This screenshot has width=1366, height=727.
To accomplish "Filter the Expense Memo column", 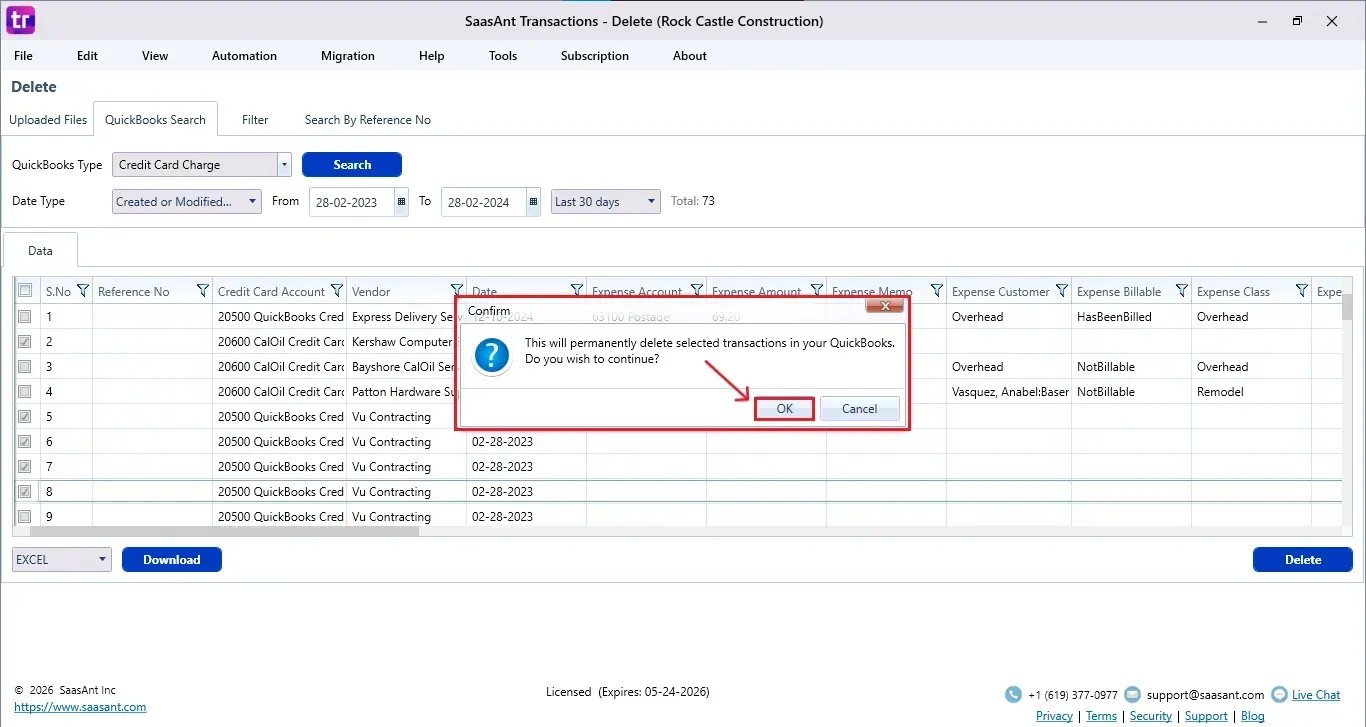I will pos(937,291).
